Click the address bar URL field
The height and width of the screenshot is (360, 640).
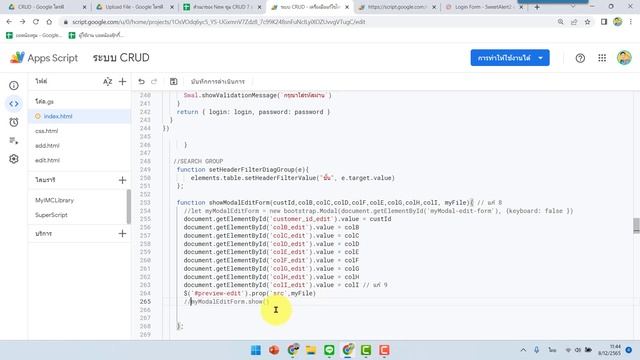click(306, 22)
